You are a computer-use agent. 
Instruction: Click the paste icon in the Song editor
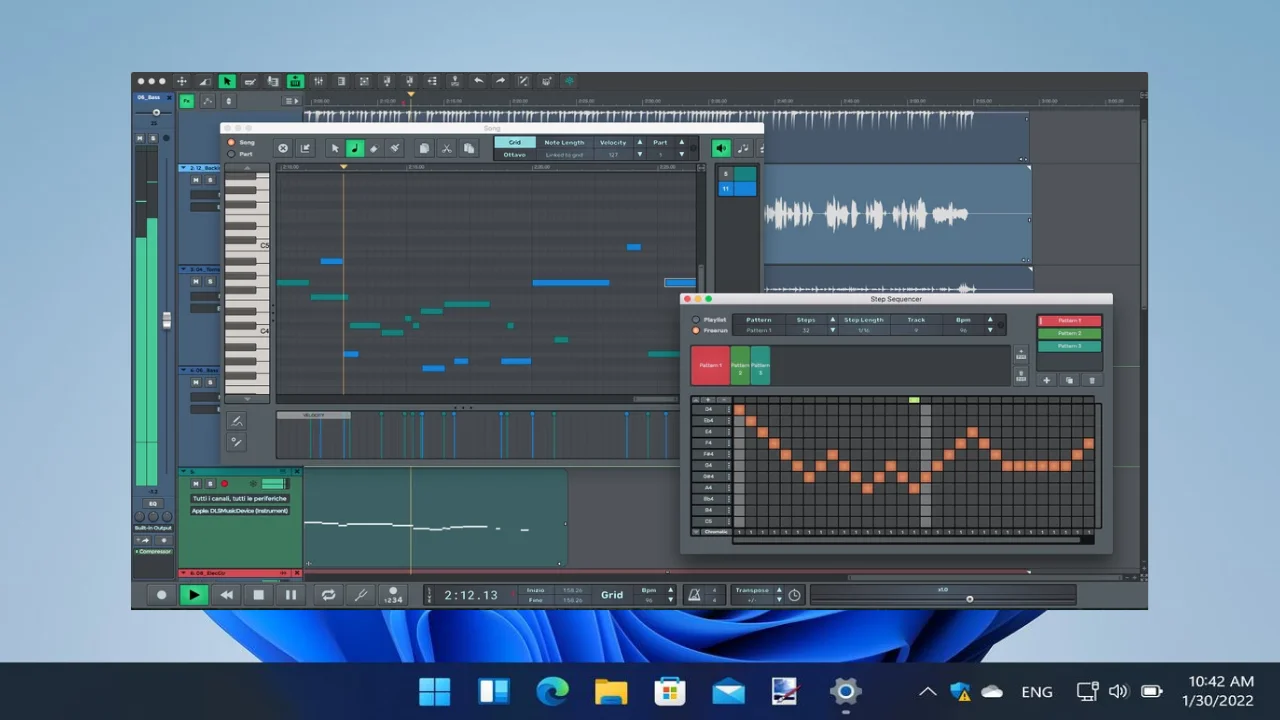[468, 148]
